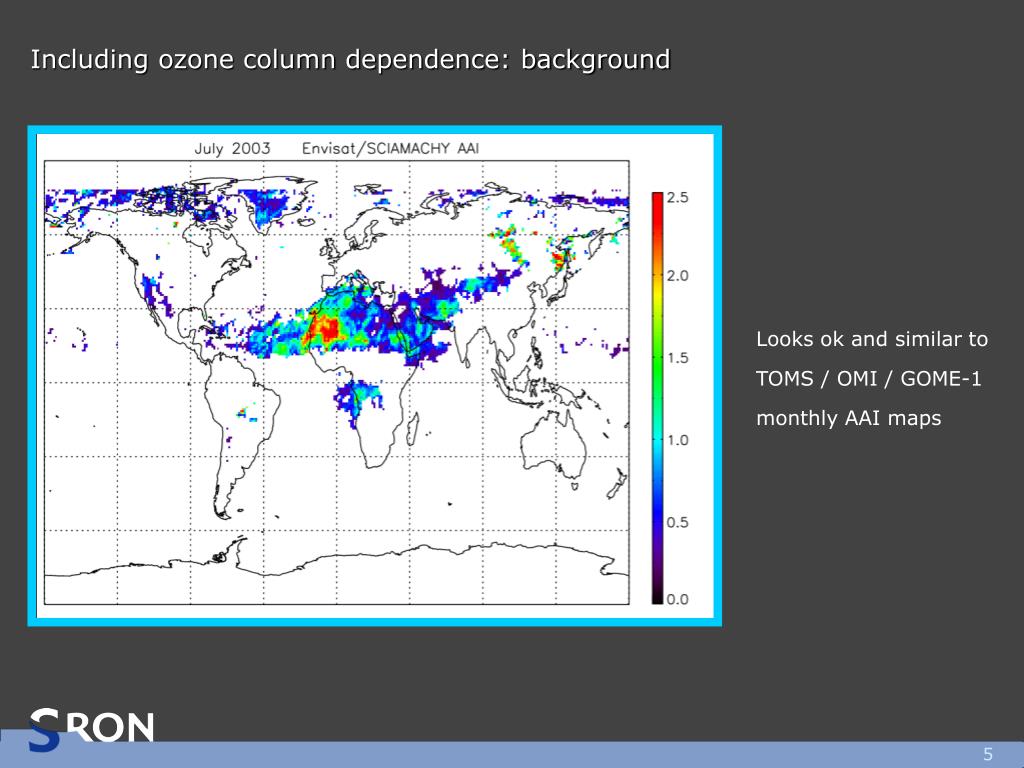Image resolution: width=1024 pixels, height=768 pixels.
Task: Click the slide title about ozone column dependence
Action: tap(350, 60)
